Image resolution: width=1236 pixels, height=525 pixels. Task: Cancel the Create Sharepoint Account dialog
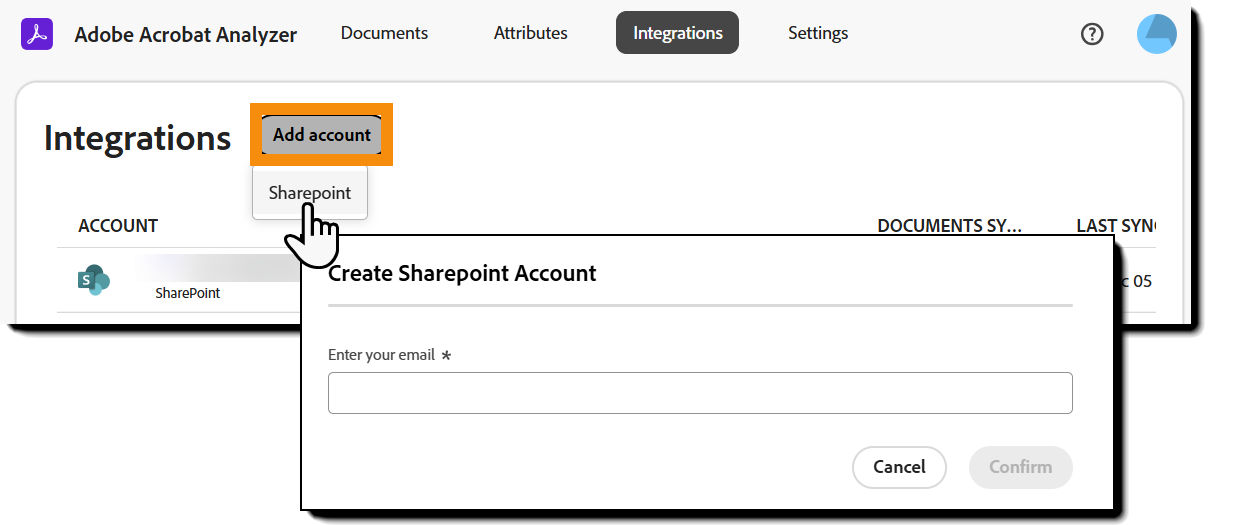(x=899, y=467)
